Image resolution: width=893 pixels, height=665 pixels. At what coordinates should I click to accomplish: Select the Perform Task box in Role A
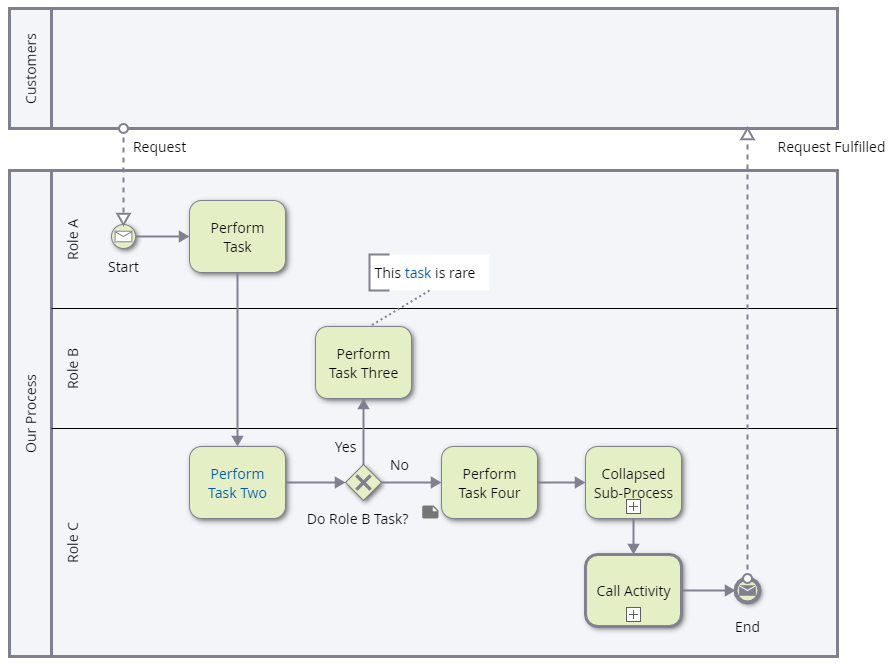pyautogui.click(x=237, y=237)
